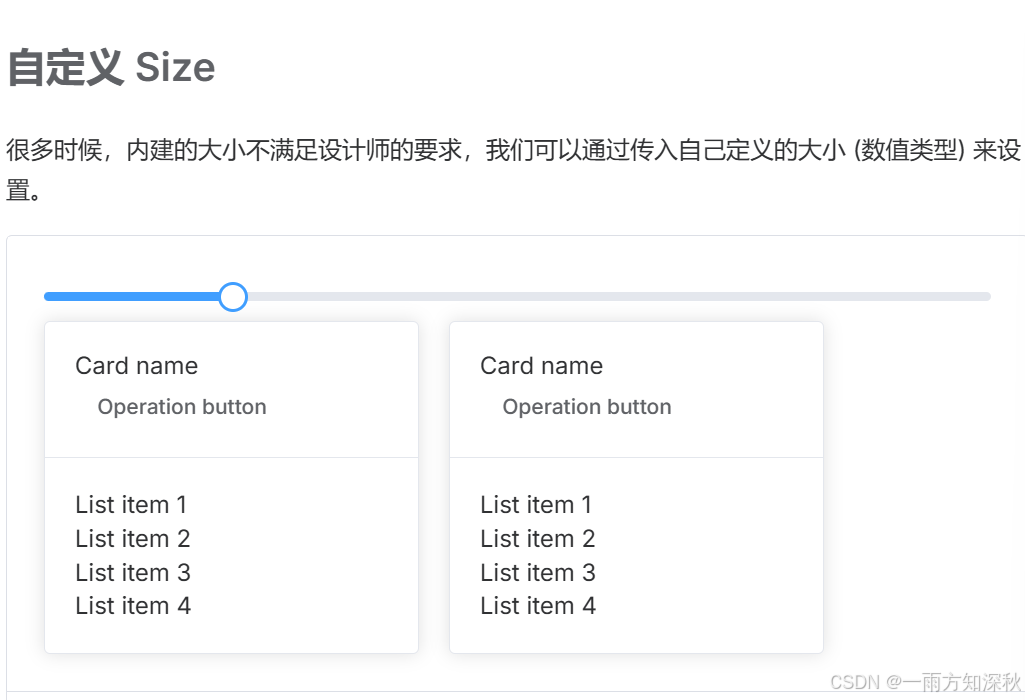Image resolution: width=1025 pixels, height=700 pixels.
Task: Click List item 4 in first card
Action: click(133, 606)
